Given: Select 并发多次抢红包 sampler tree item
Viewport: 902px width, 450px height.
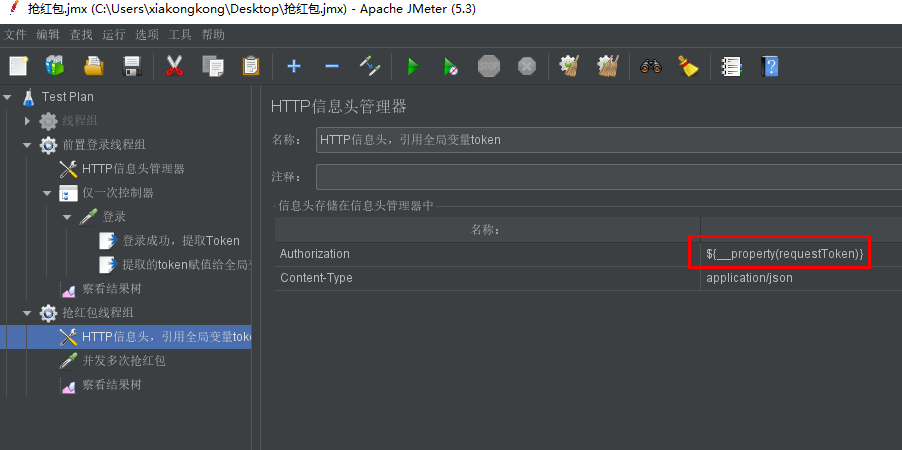Looking at the screenshot, I should (x=124, y=361).
